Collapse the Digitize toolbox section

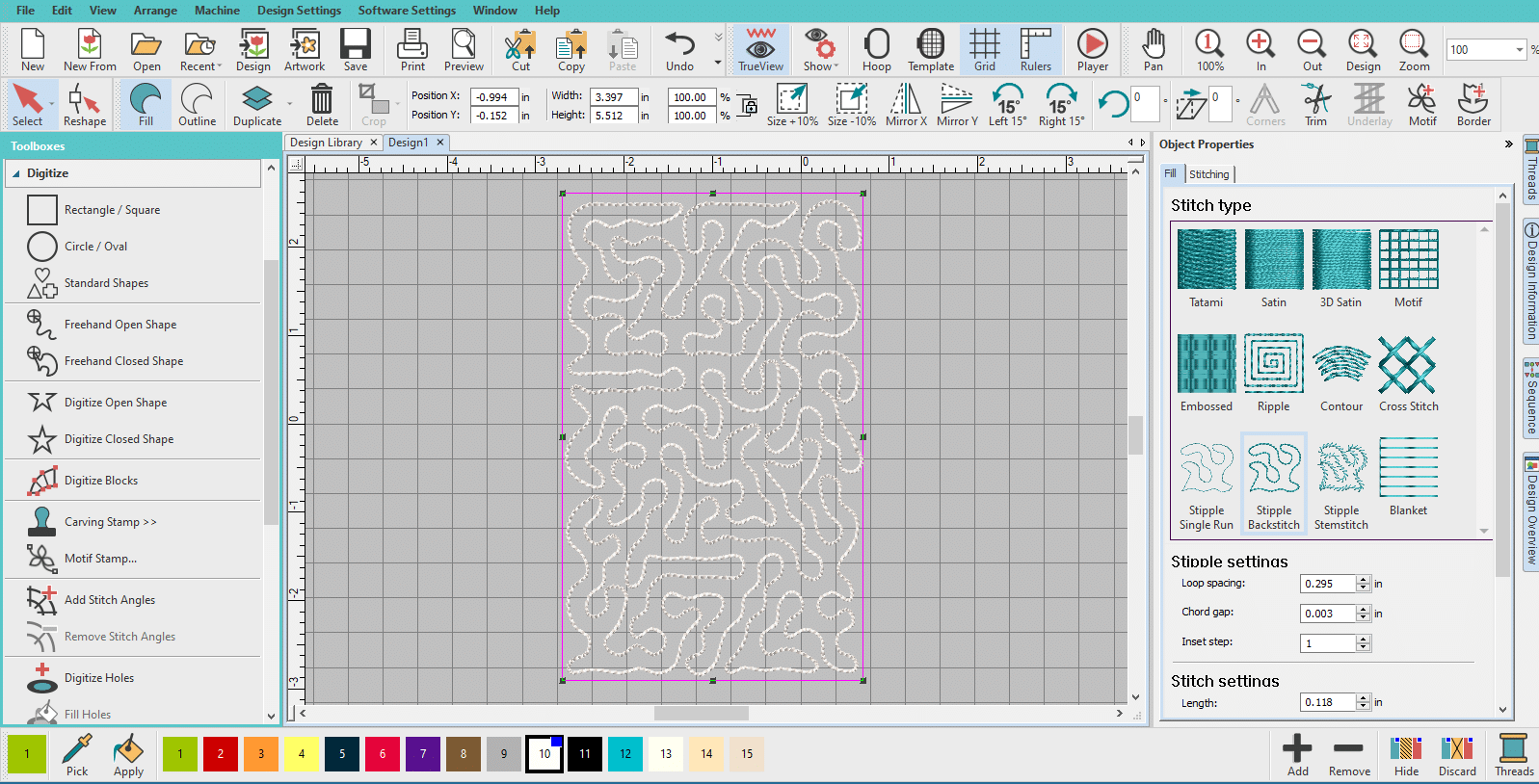point(16,173)
